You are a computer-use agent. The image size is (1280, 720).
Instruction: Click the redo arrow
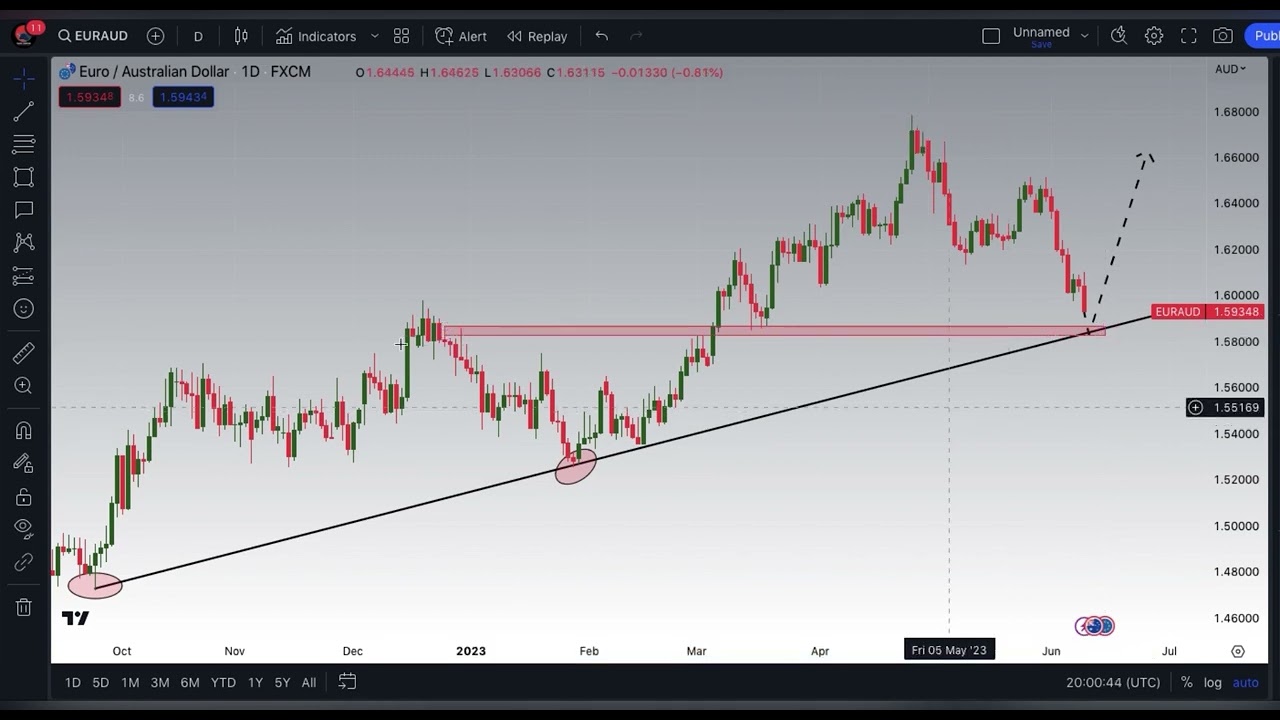click(636, 36)
